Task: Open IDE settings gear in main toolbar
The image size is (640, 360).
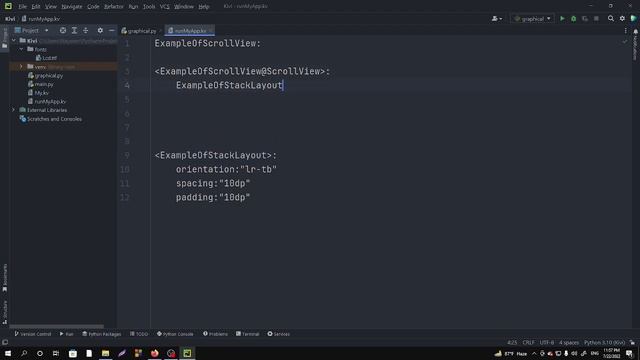Action: pos(622,18)
